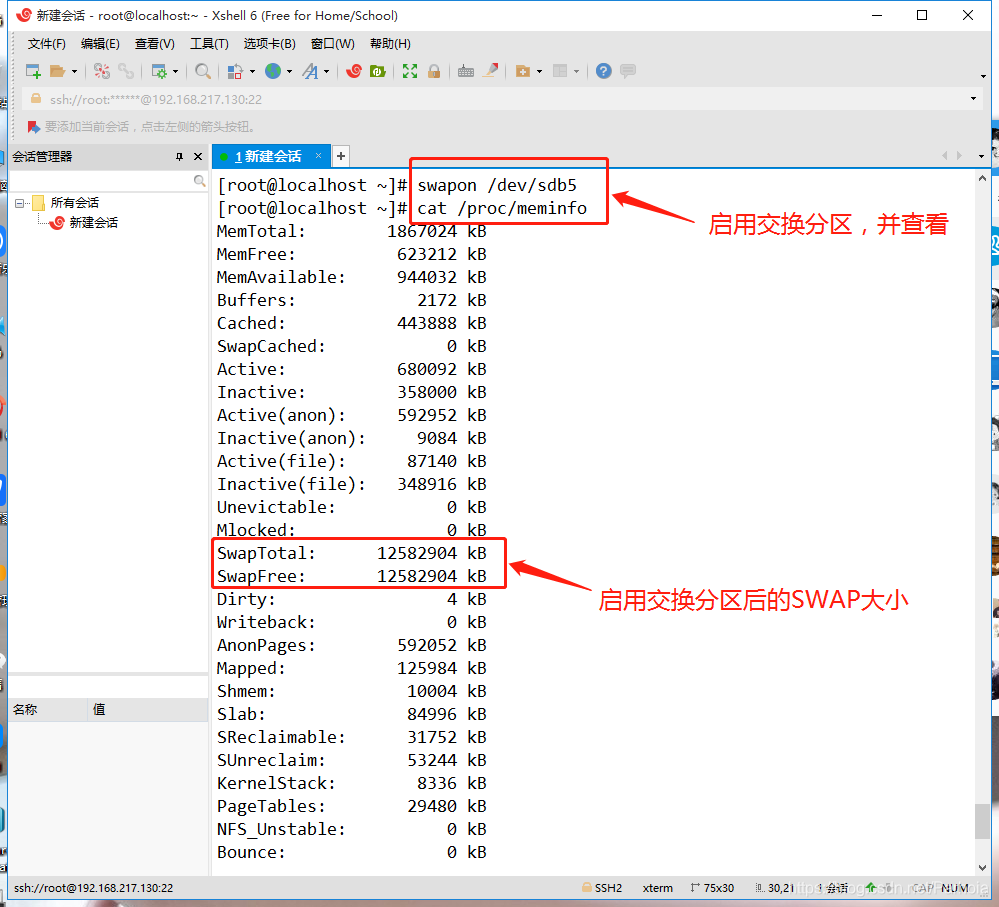The width and height of the screenshot is (999, 907).
Task: Open the session Properties gear icon
Action: [159, 71]
